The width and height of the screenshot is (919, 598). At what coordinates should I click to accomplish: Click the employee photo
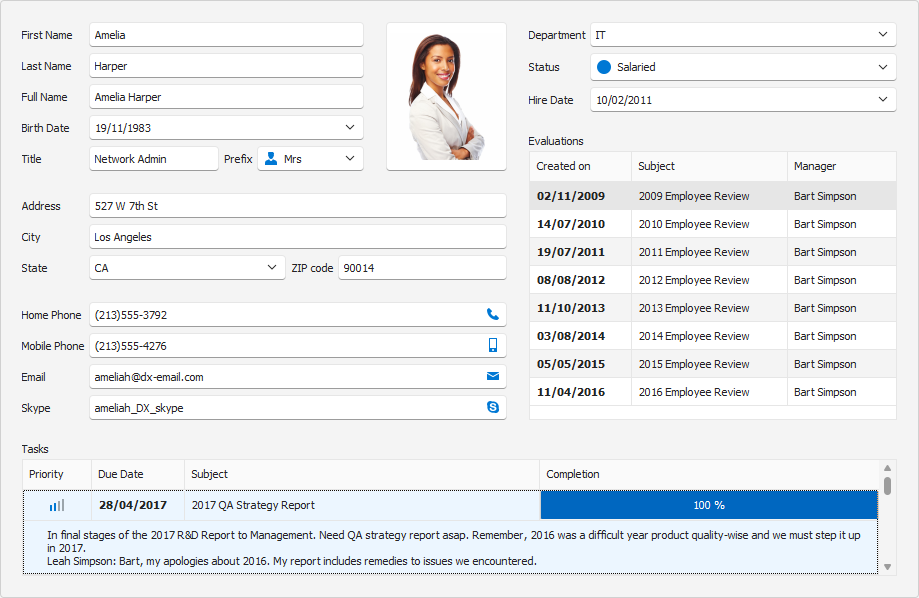(x=446, y=97)
